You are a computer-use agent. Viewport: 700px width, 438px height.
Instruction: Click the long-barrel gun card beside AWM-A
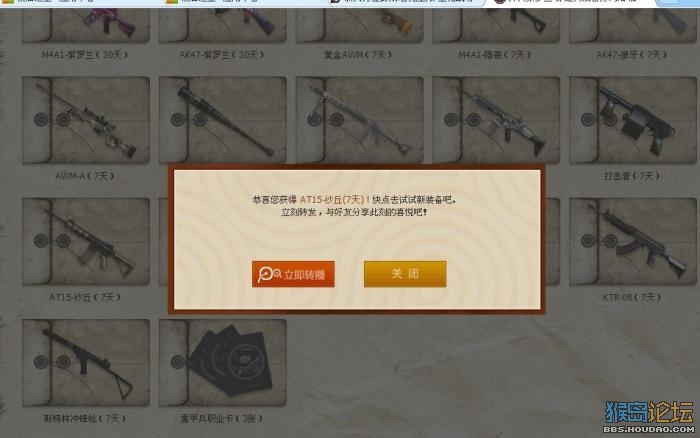(223, 120)
